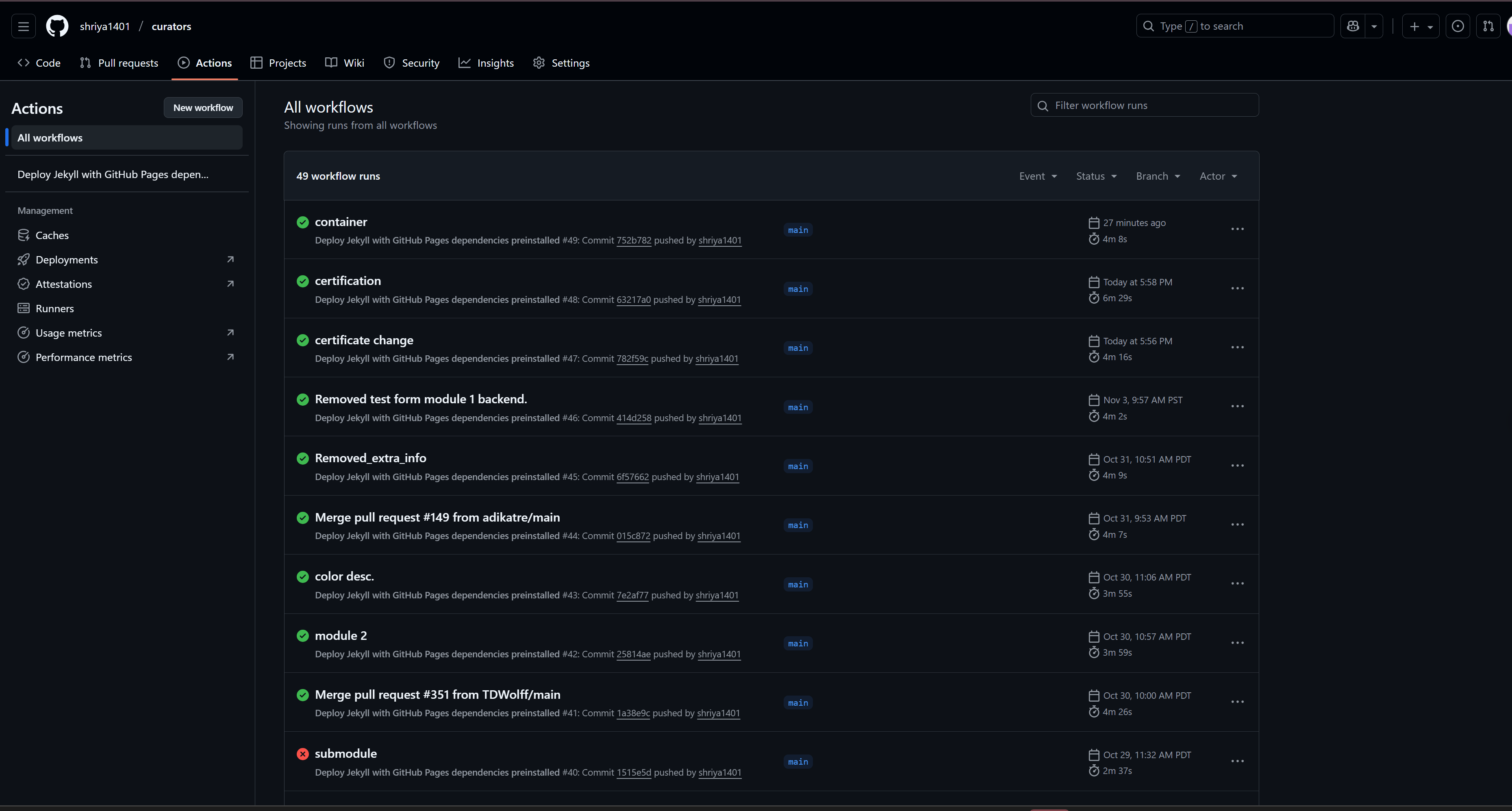The height and width of the screenshot is (811, 1512).
Task: Click inside the Filter workflow runs field
Action: click(1144, 105)
